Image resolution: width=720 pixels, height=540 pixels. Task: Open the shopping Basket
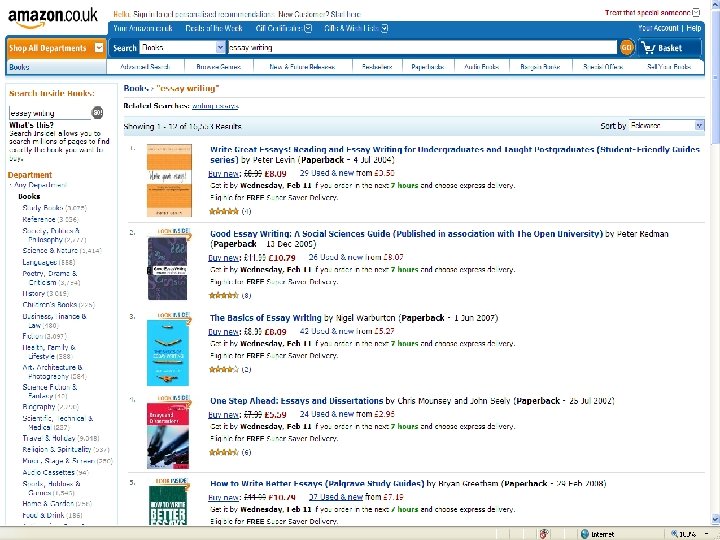[669, 48]
